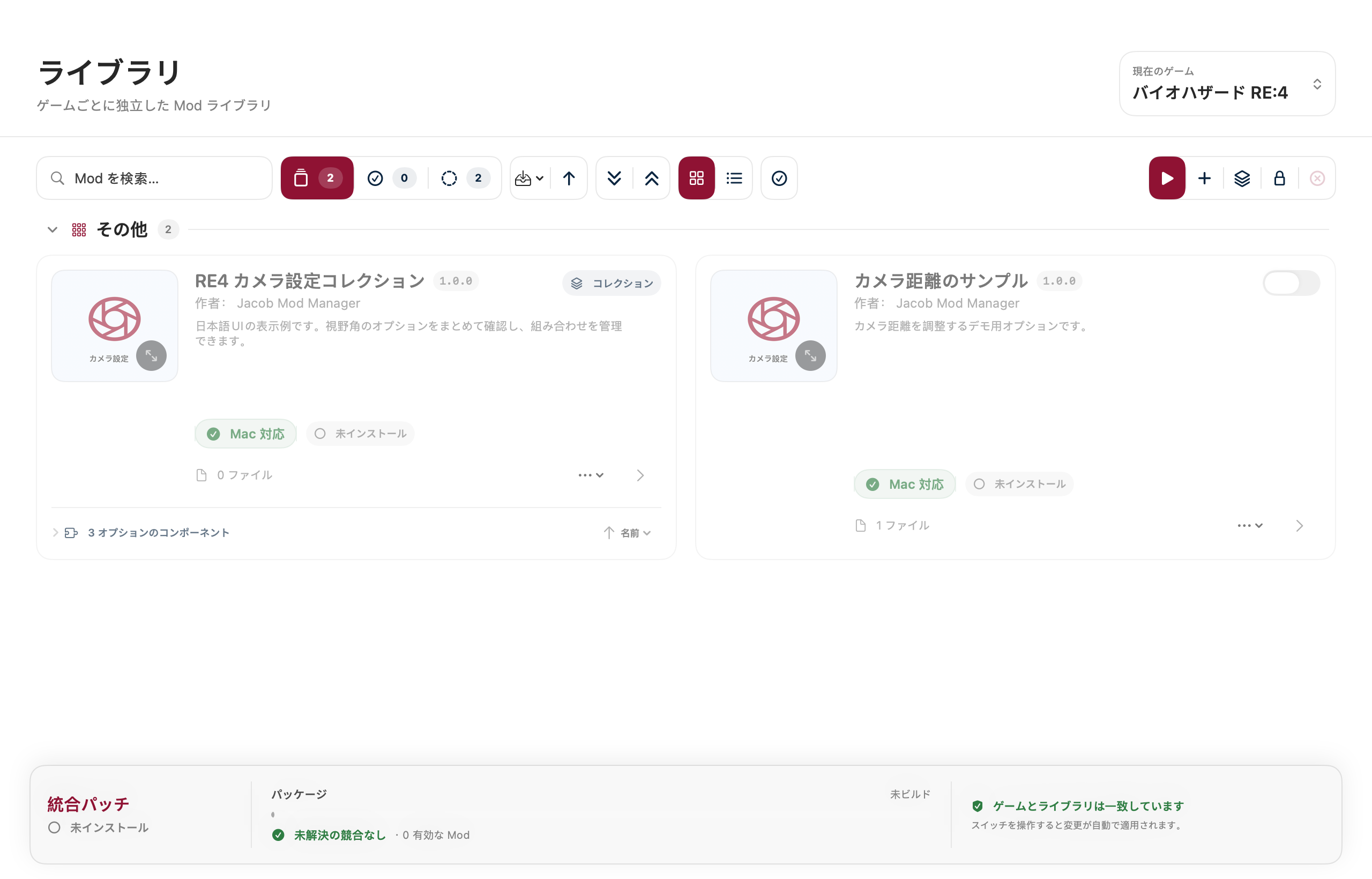Click the circled X icon in toolbar
The image size is (1372, 879).
point(1317,178)
